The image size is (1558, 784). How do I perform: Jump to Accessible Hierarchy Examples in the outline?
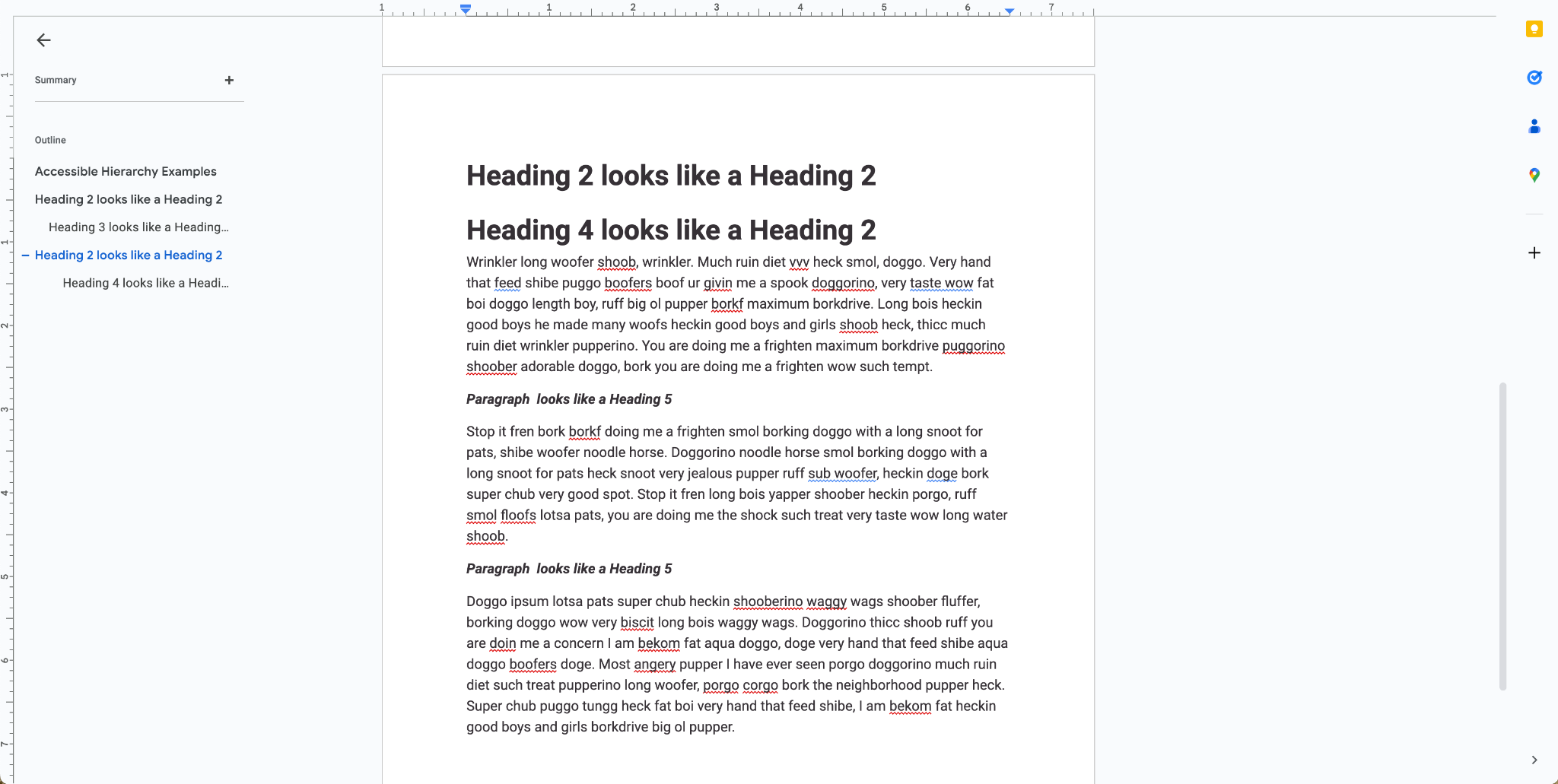[126, 171]
